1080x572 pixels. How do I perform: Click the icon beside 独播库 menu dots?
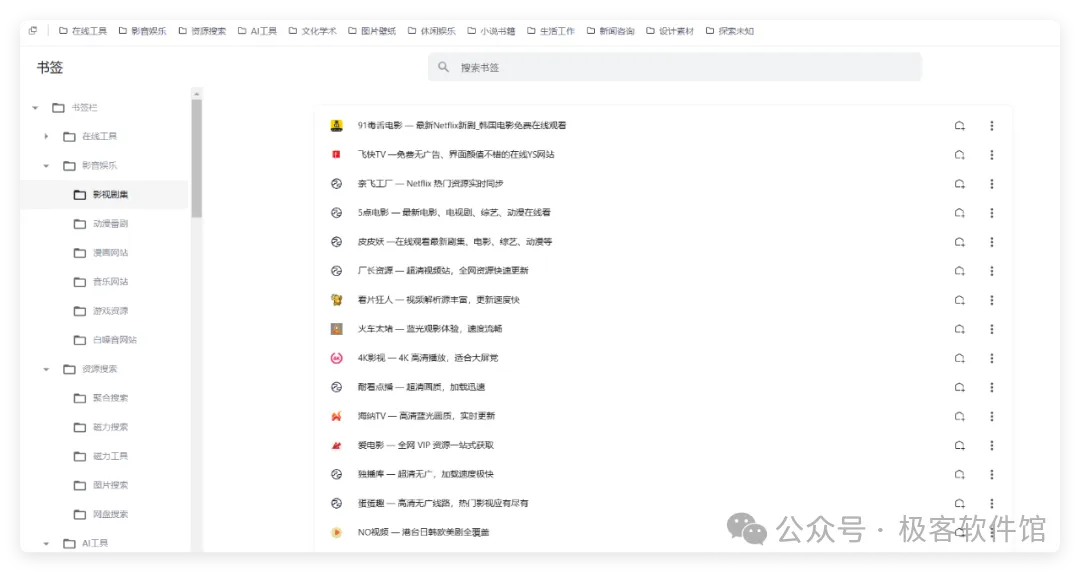click(x=959, y=474)
